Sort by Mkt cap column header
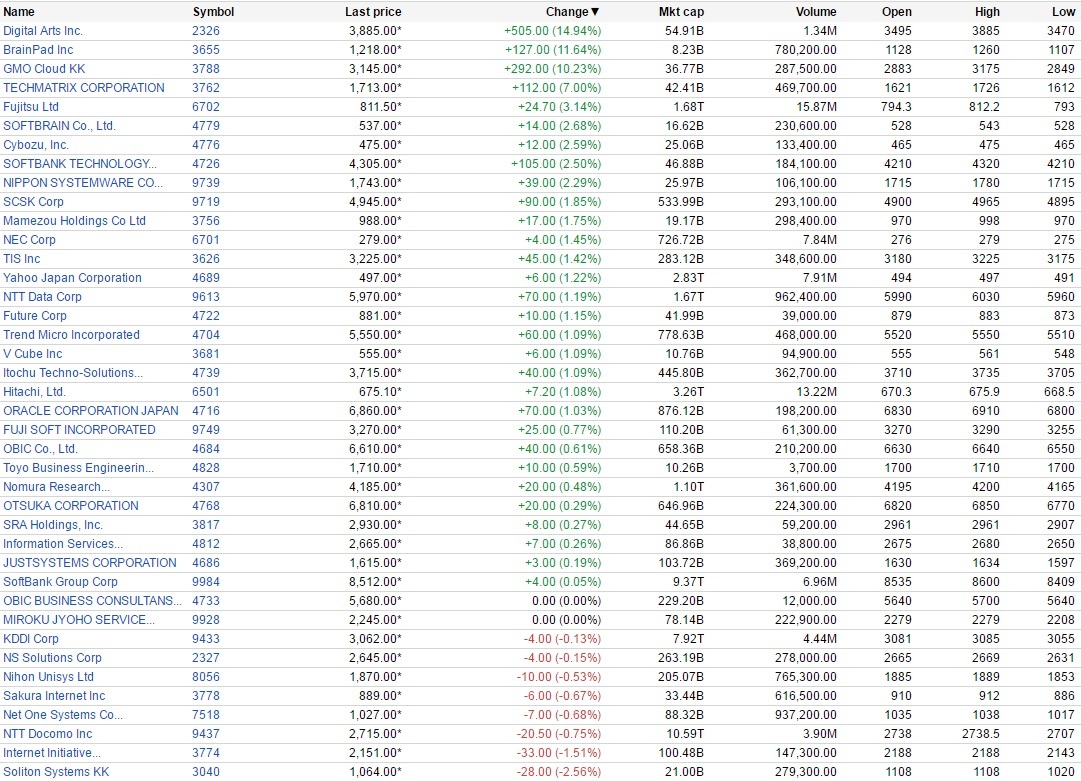 [681, 12]
